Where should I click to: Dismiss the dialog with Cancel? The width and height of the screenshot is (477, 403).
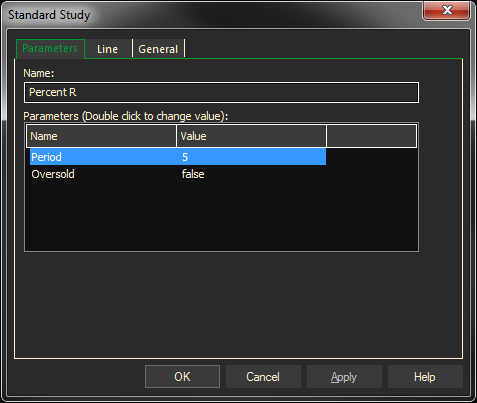[x=263, y=377]
